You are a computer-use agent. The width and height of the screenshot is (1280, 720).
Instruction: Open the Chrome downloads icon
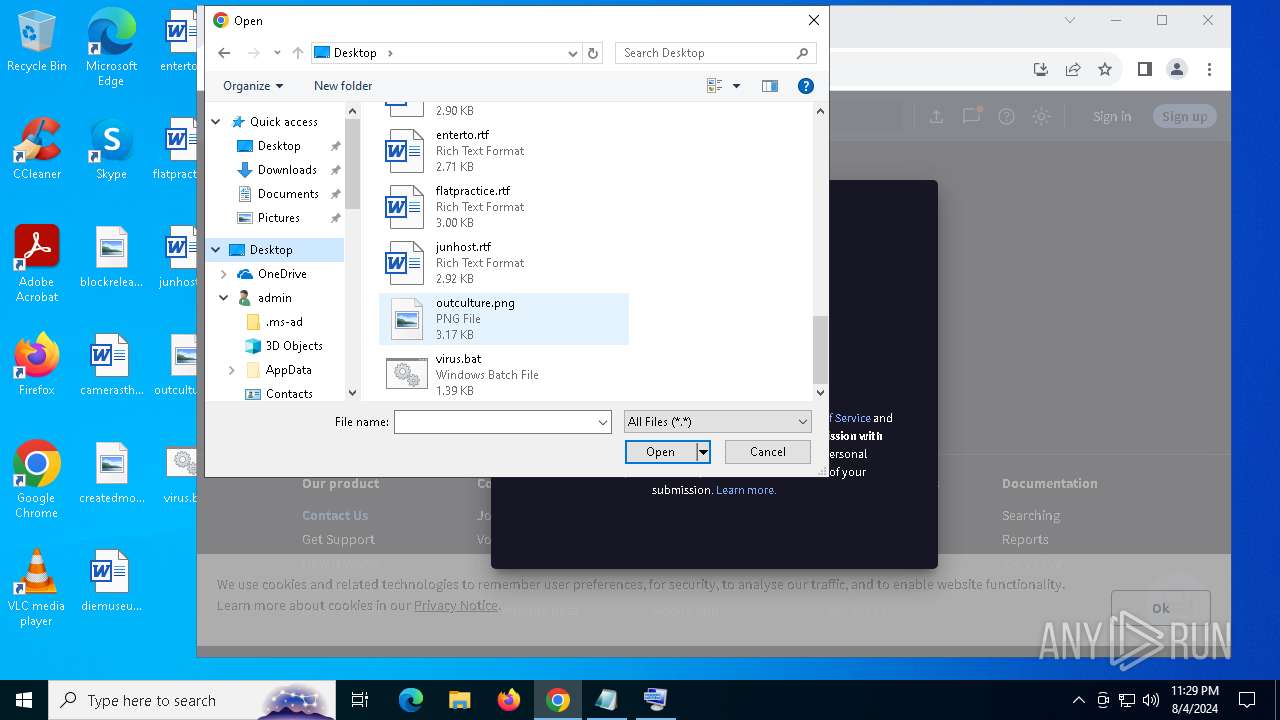click(x=1041, y=69)
